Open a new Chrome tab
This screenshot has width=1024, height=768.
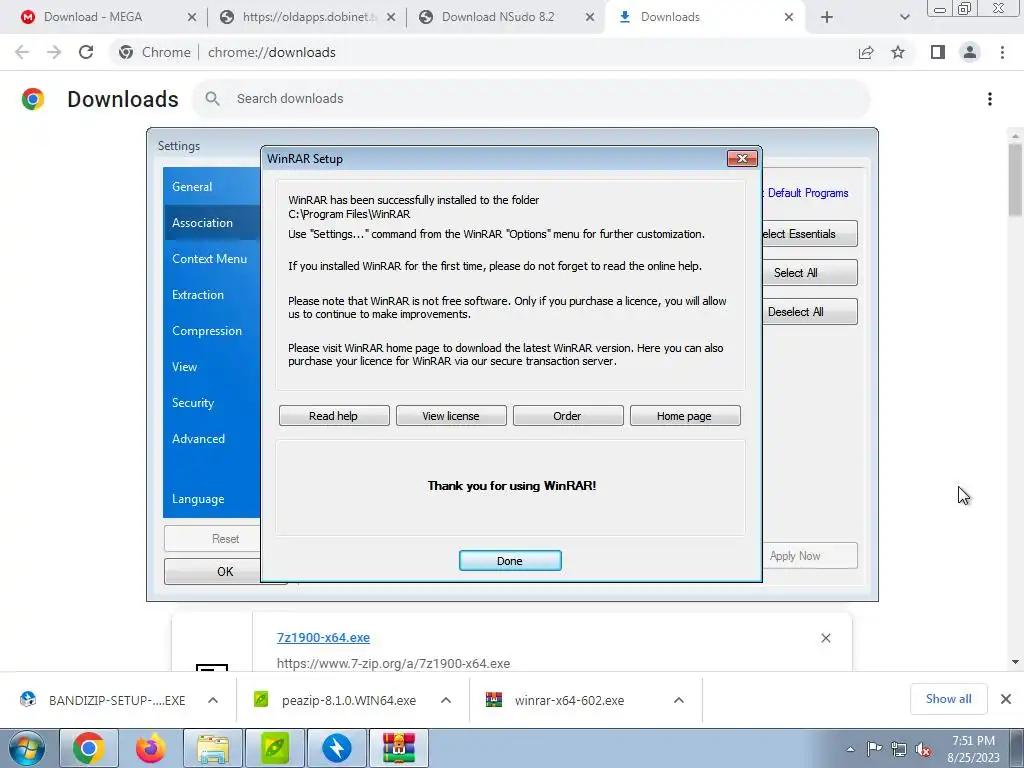[827, 17]
